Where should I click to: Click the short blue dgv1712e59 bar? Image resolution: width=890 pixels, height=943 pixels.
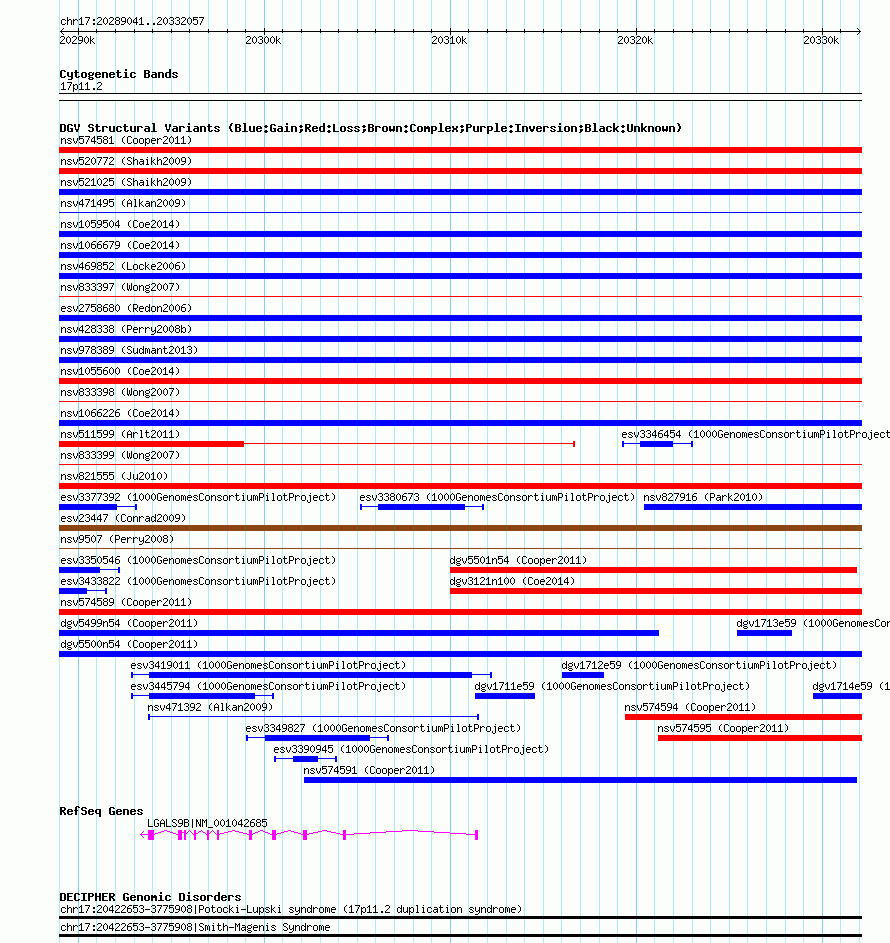(583, 675)
